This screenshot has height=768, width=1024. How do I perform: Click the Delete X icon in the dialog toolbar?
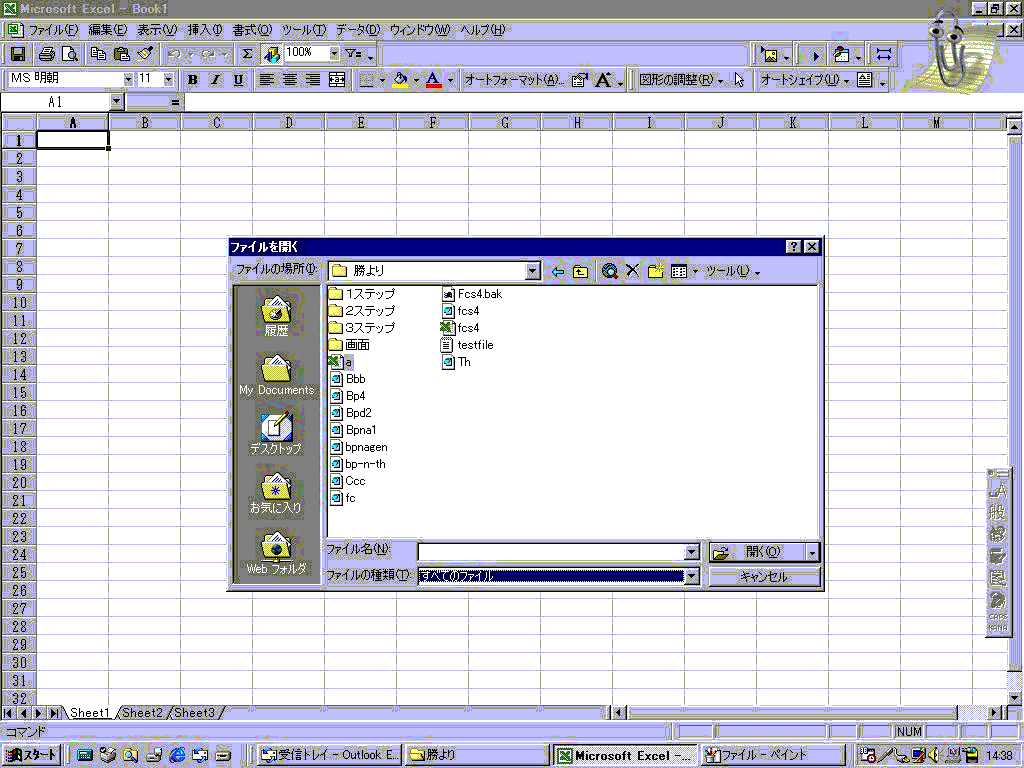coord(632,271)
